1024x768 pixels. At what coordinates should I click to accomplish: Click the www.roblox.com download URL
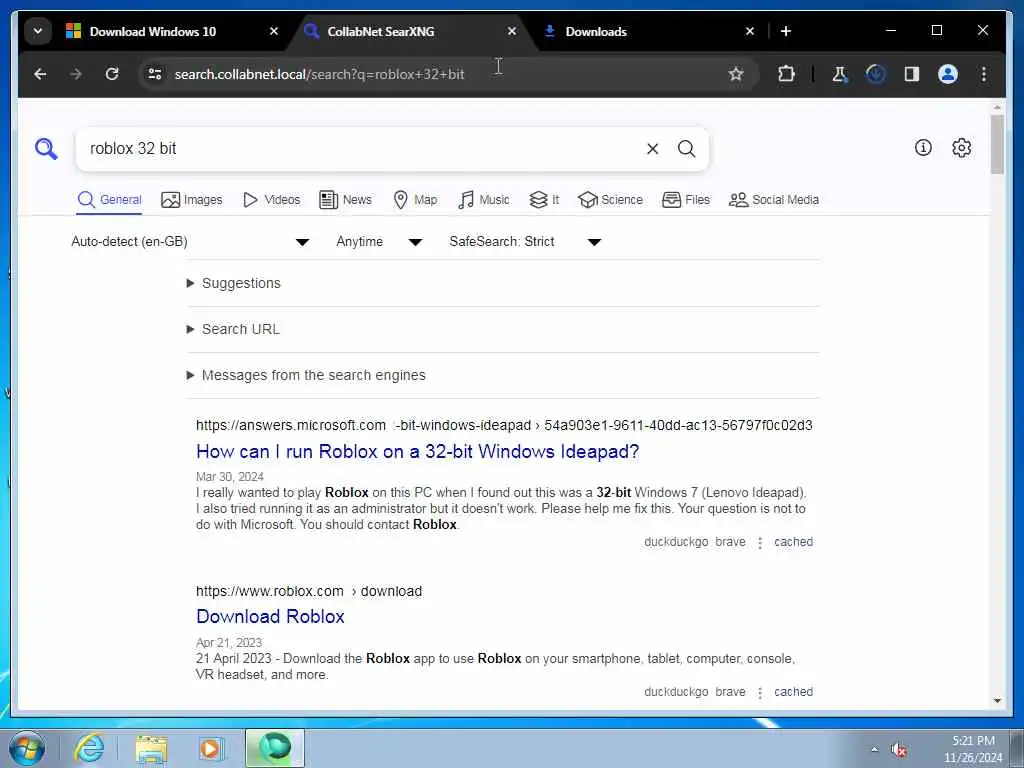(308, 591)
